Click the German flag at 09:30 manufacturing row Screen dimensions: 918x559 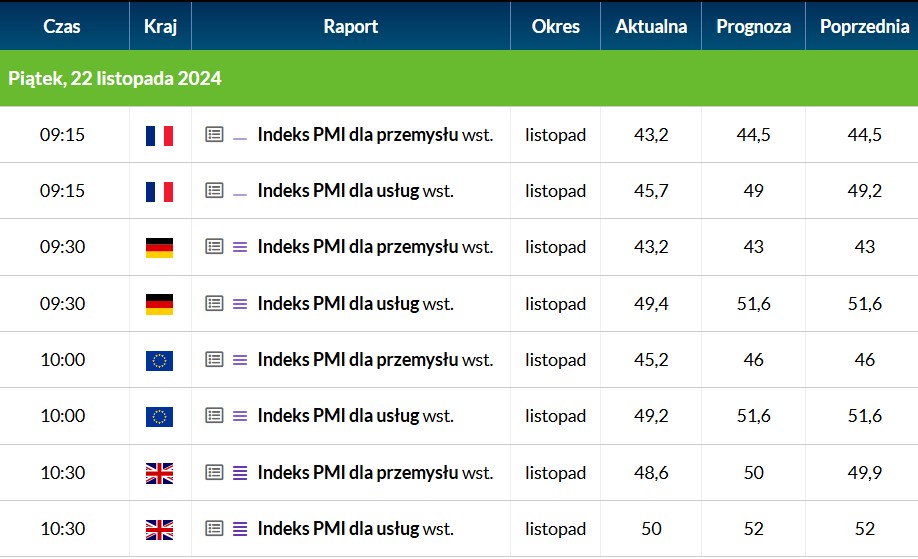coord(159,248)
